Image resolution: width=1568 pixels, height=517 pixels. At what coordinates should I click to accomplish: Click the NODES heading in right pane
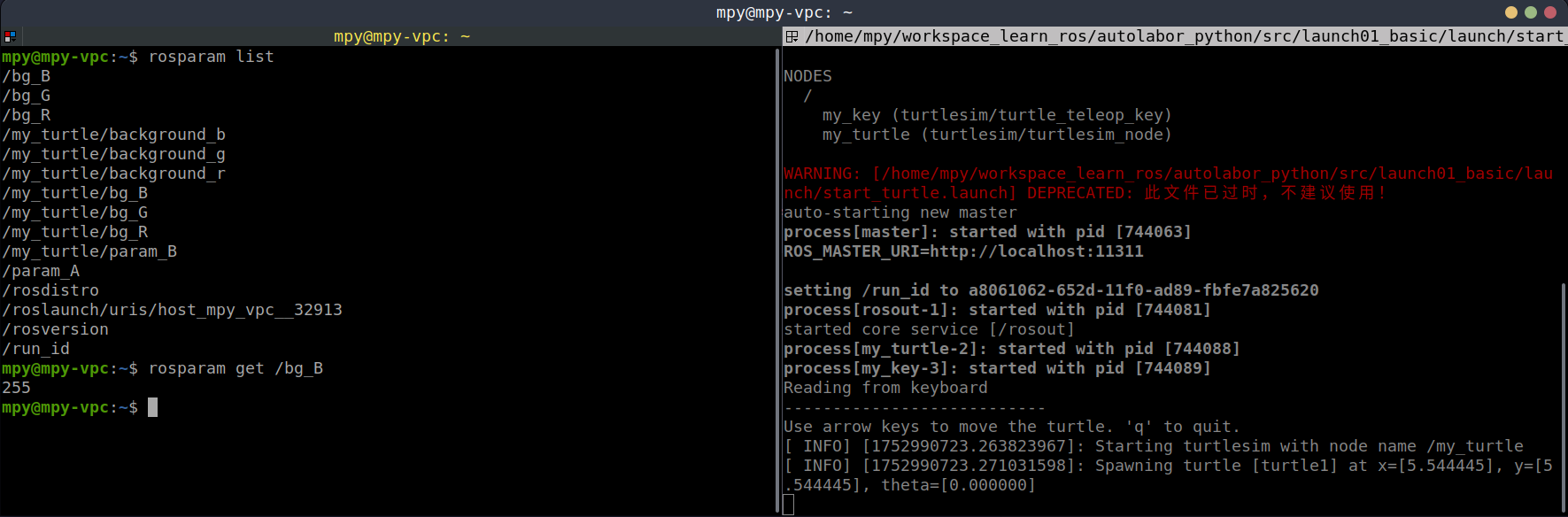(807, 76)
